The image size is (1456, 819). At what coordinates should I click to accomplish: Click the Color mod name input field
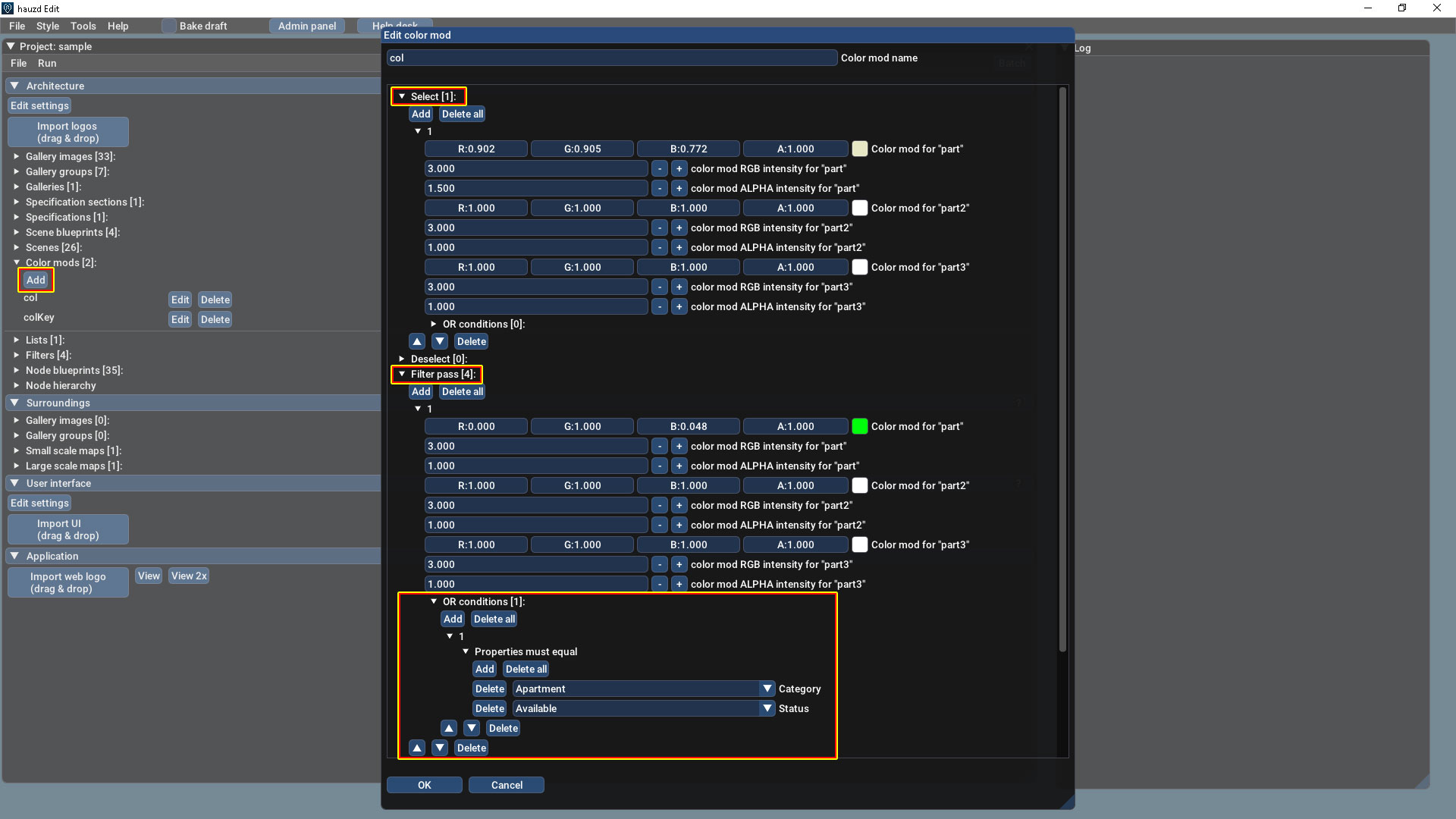click(611, 58)
